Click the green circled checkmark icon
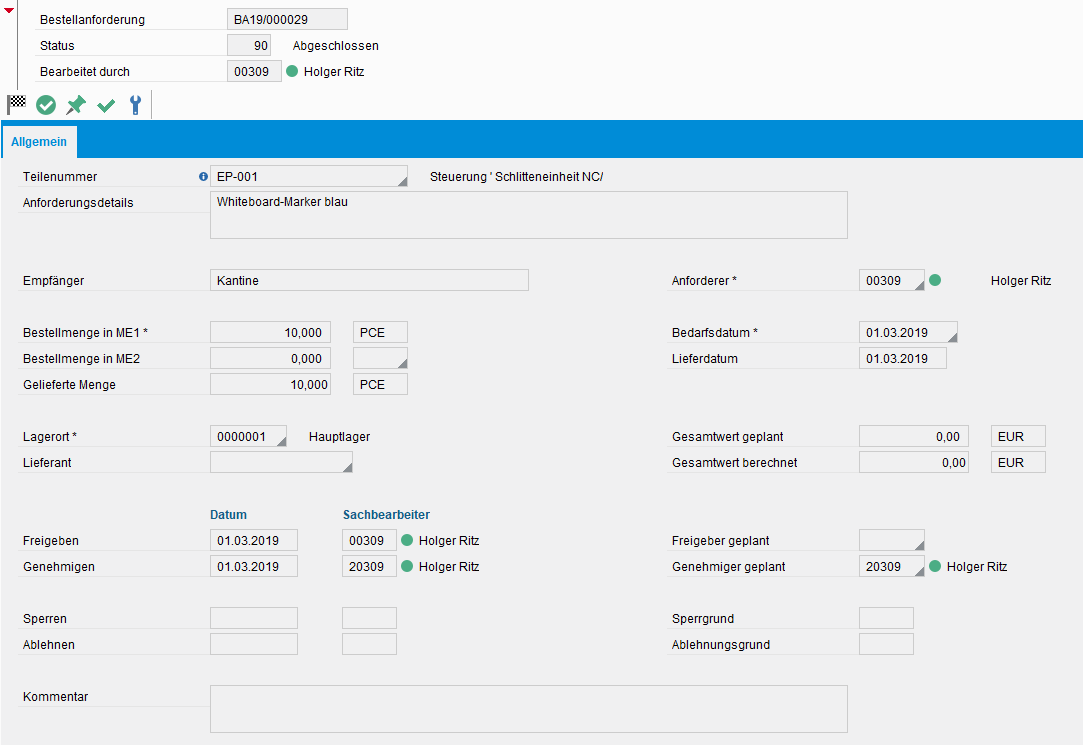Viewport: 1083px width, 745px height. (46, 105)
